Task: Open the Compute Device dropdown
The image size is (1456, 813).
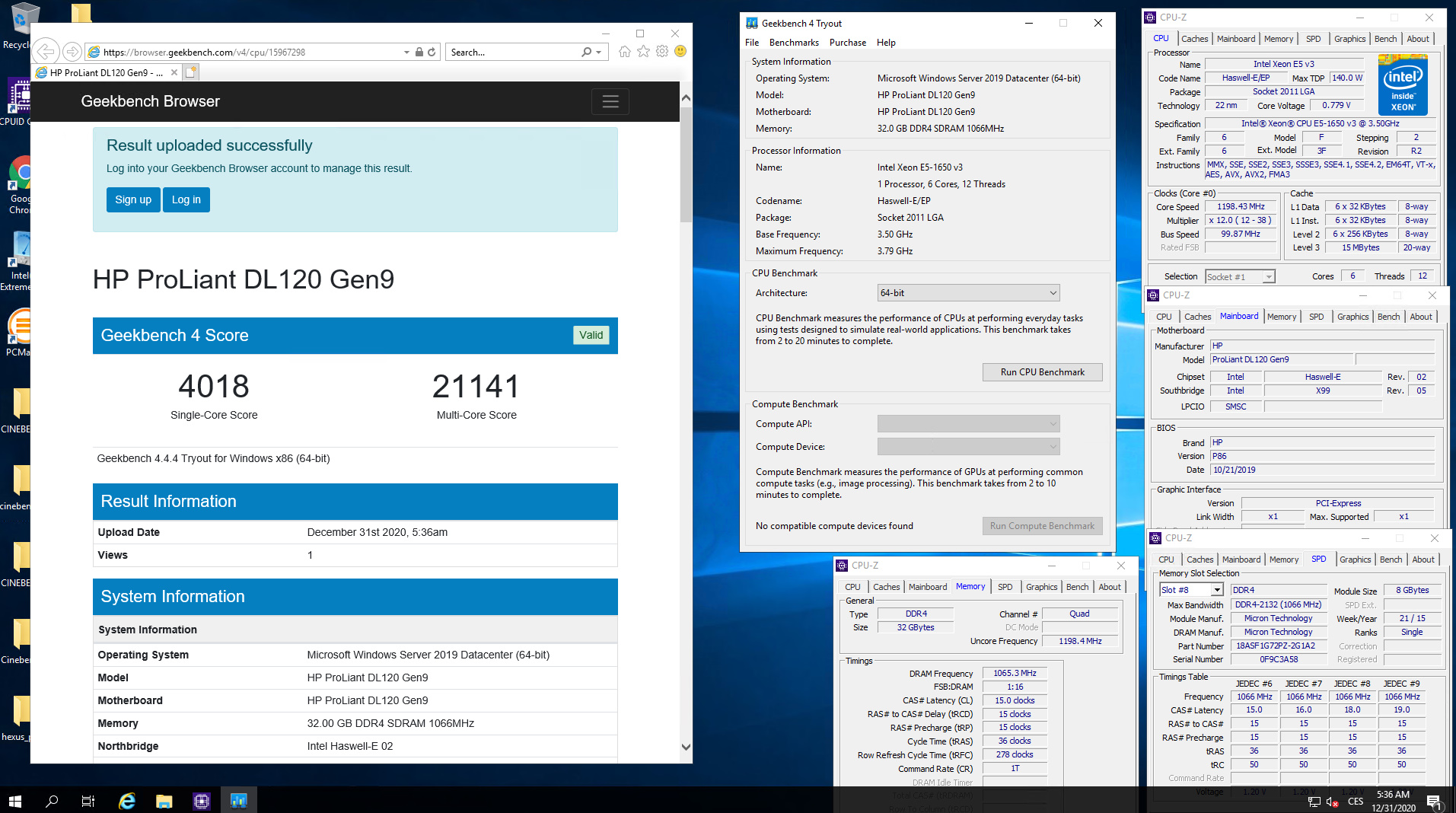Action: coord(968,447)
